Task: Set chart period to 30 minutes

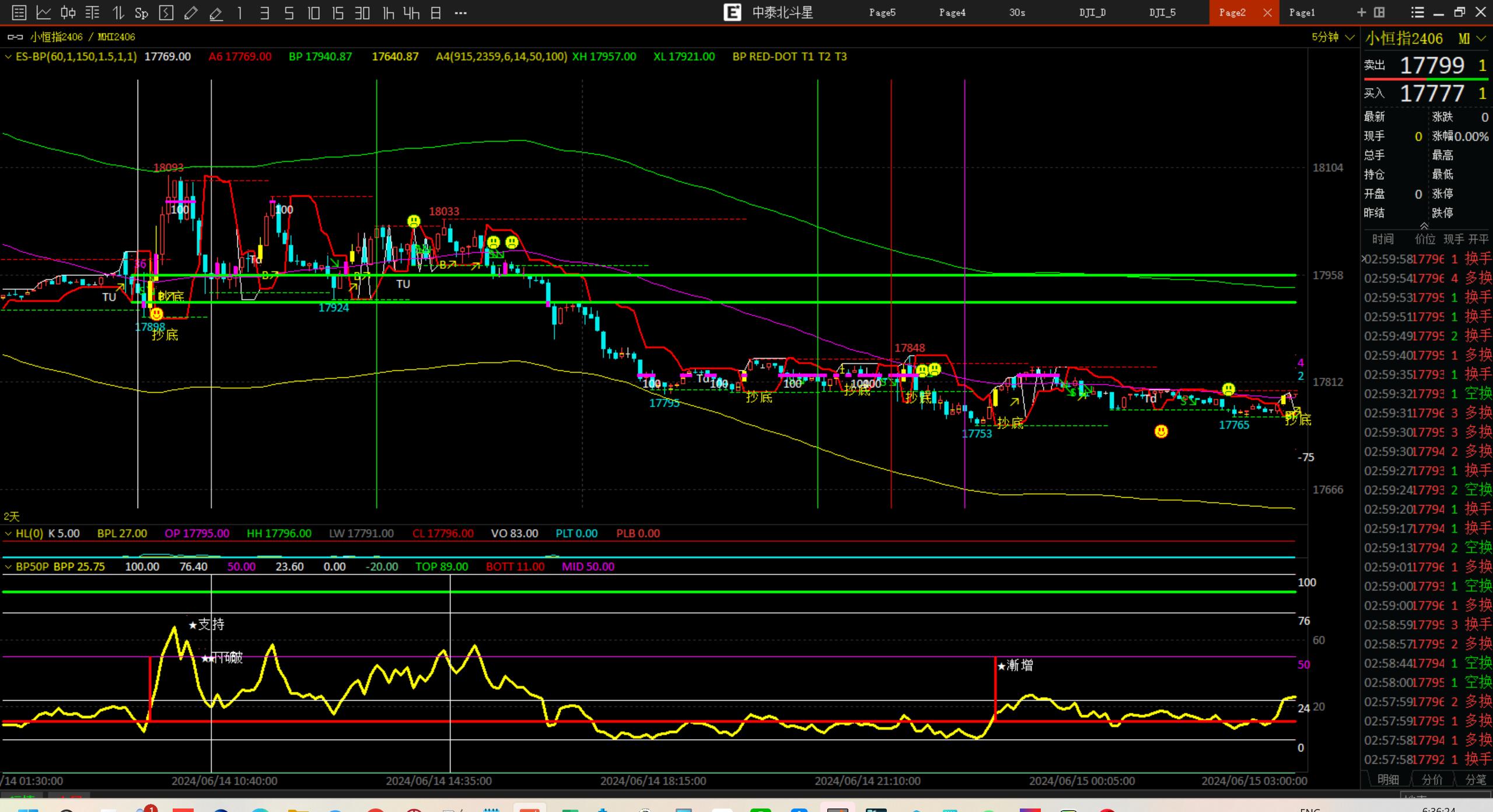Action: pos(362,12)
